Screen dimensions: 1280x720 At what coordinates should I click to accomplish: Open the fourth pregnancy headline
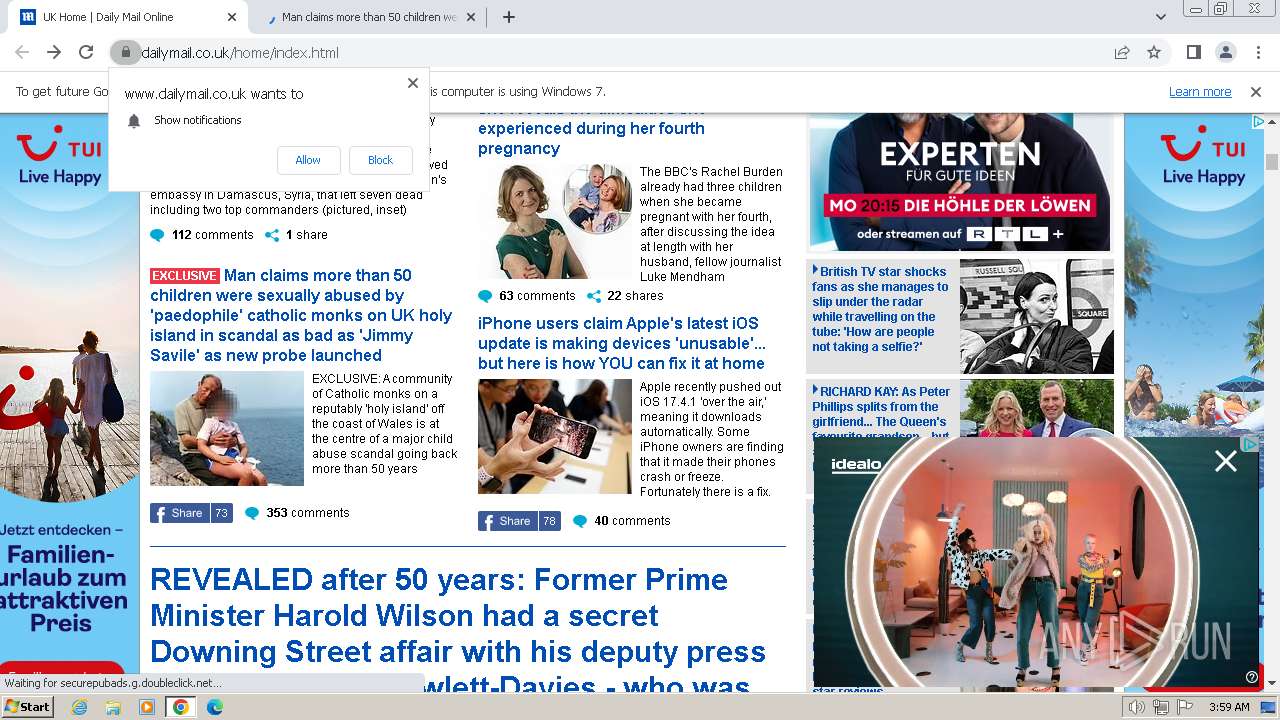click(x=591, y=129)
